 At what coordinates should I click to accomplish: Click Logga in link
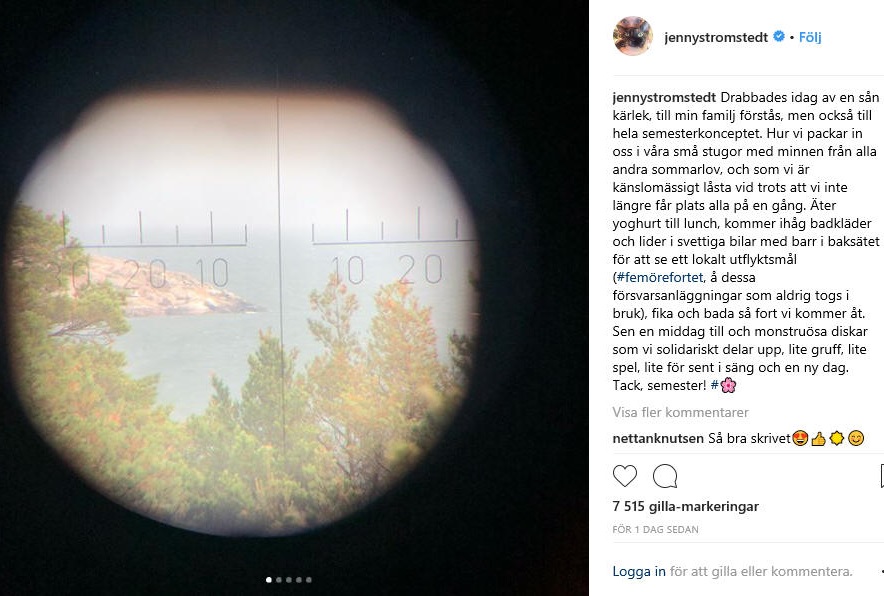click(639, 571)
